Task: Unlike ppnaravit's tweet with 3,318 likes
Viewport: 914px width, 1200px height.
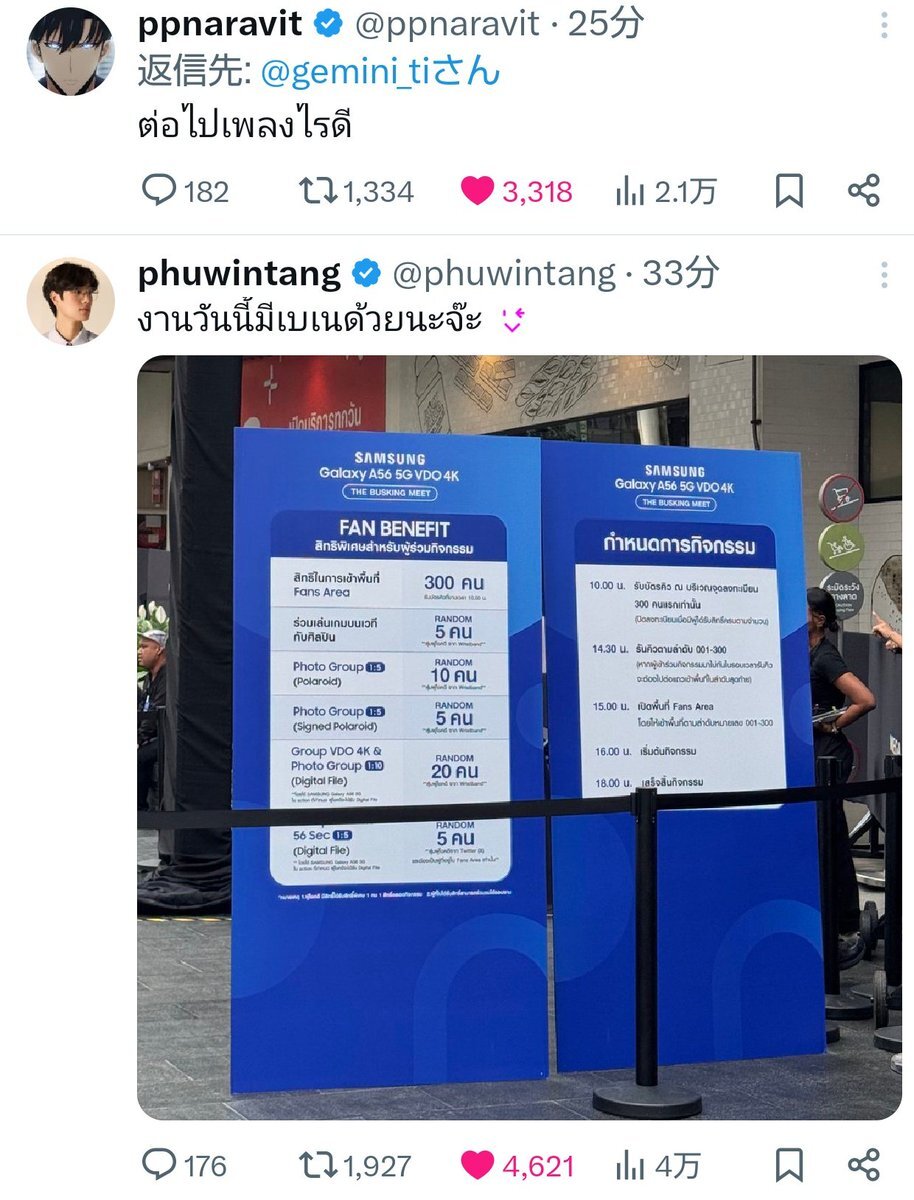Action: pos(517,191)
